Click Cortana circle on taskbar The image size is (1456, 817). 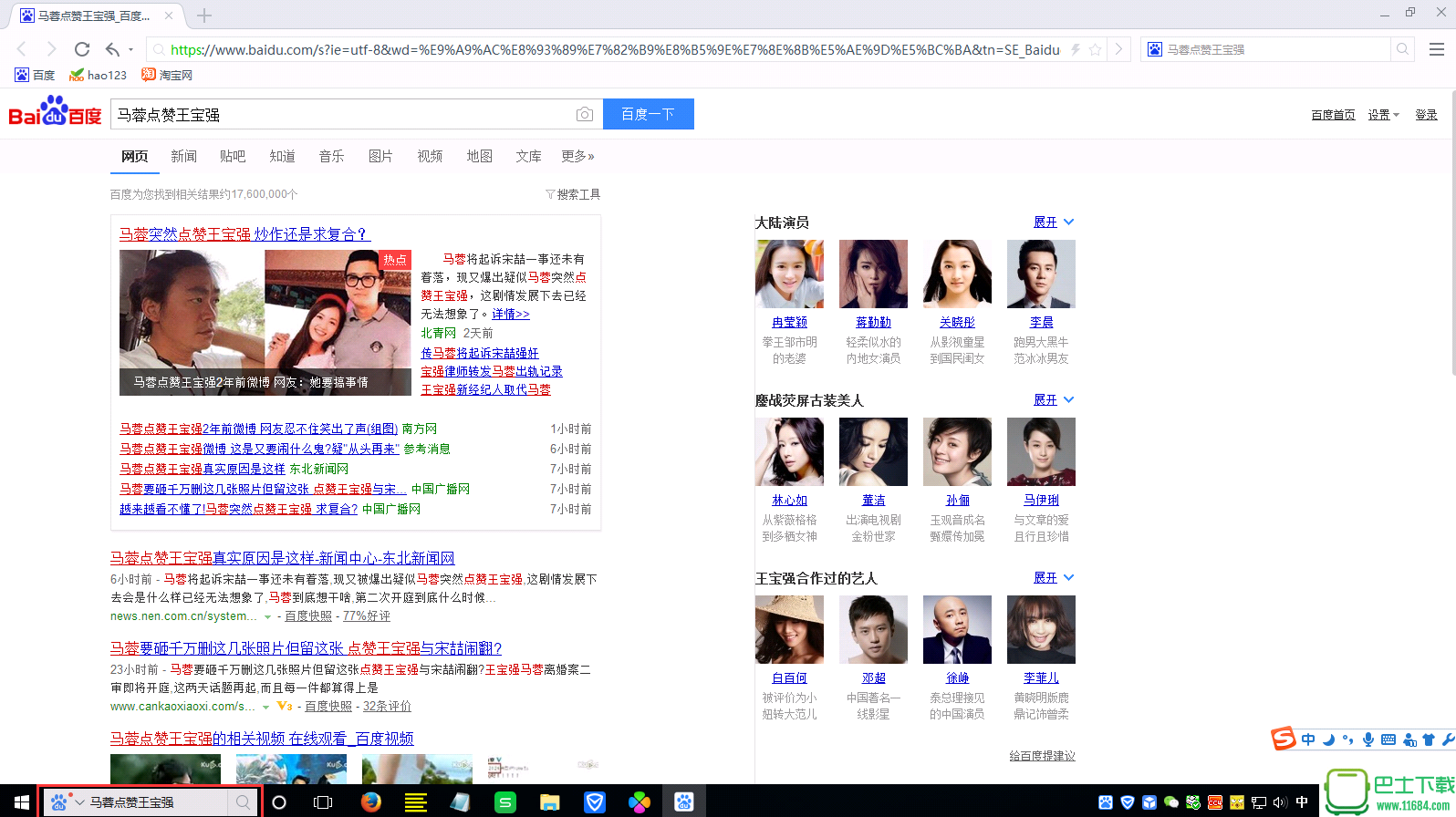point(279,802)
